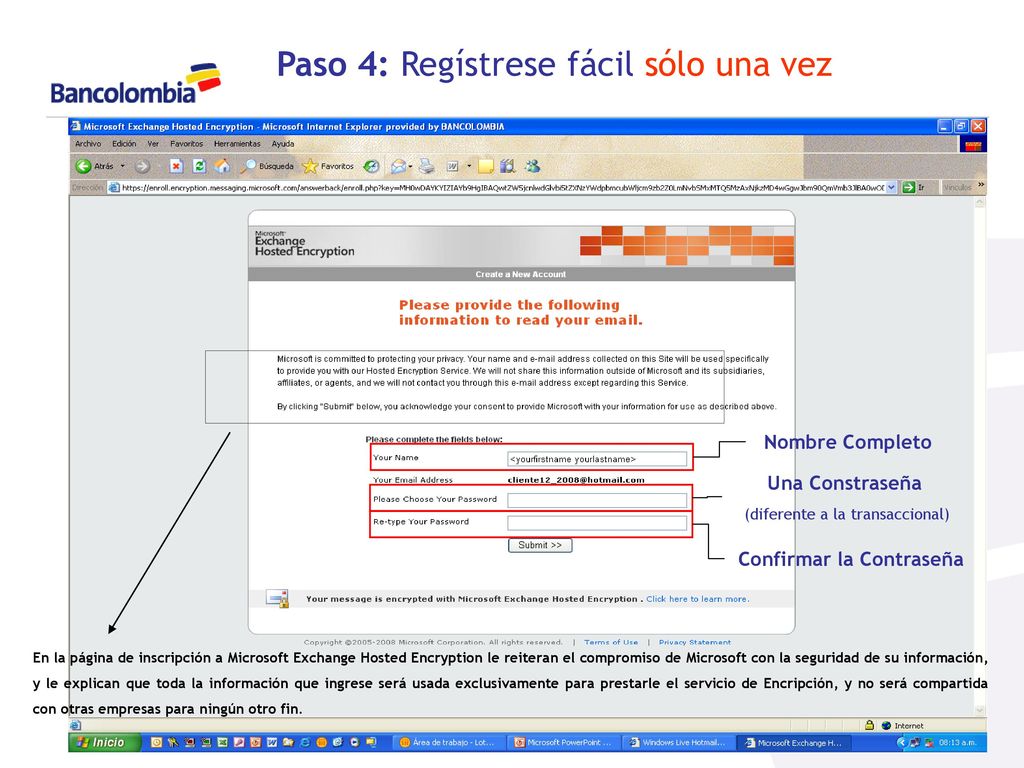The width and height of the screenshot is (1024, 768).
Task: Click the Inicio start button
Action: coord(104,742)
